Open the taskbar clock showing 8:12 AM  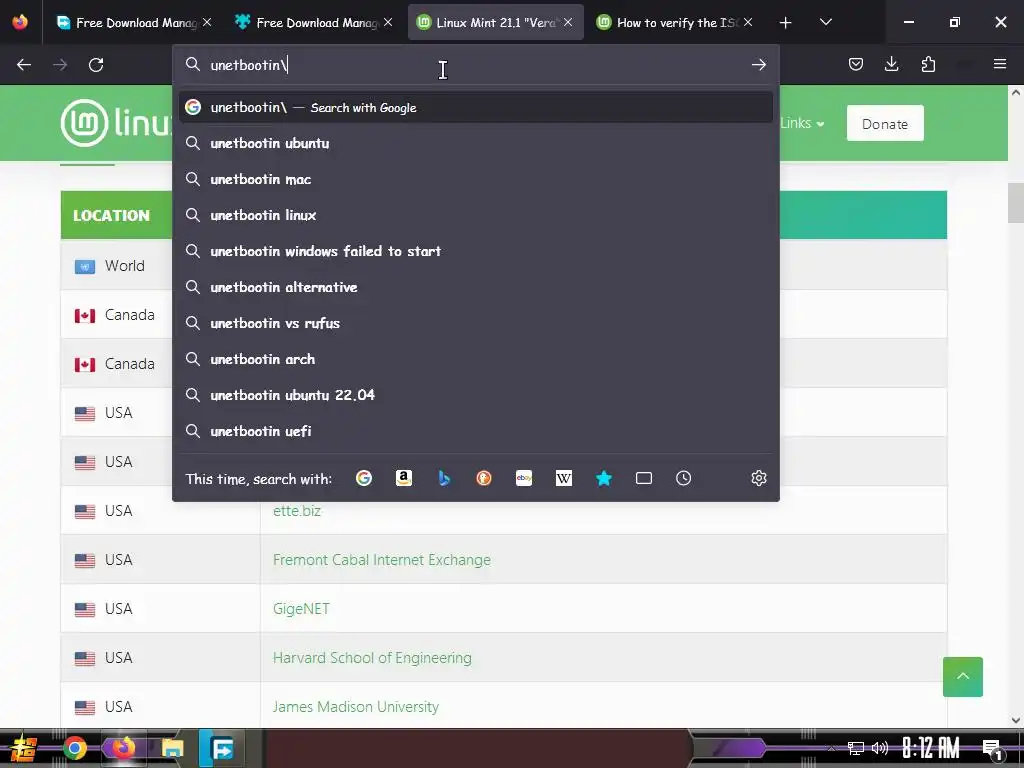pyautogui.click(x=931, y=748)
